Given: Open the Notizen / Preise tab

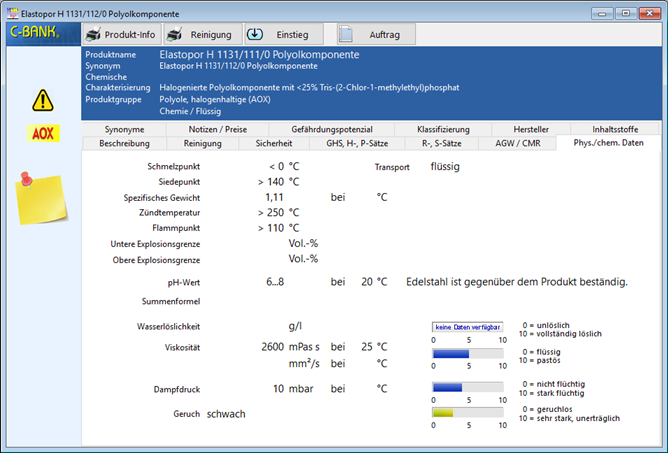Looking at the screenshot, I should pos(216,130).
